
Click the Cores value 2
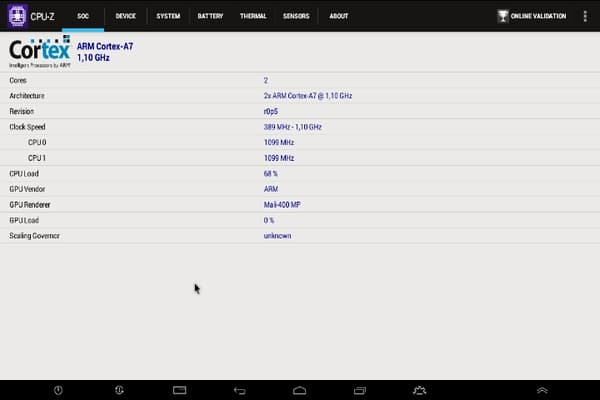pos(266,80)
